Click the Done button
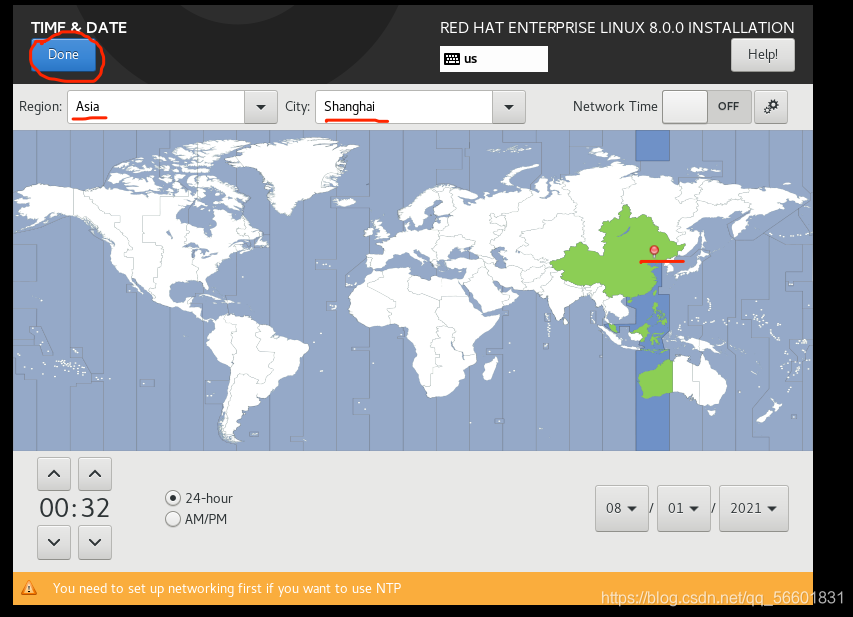This screenshot has height=617, width=853. tap(64, 55)
